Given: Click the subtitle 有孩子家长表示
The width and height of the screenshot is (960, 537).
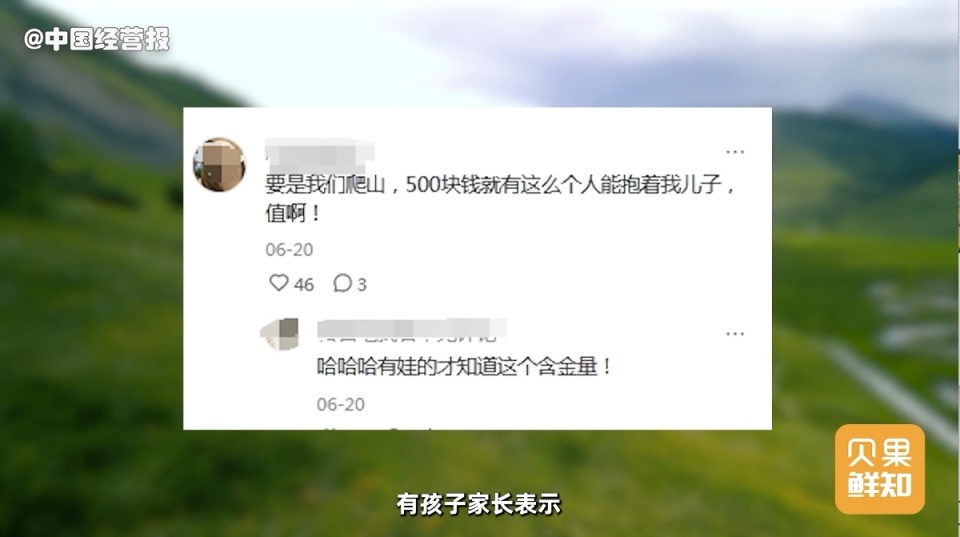Looking at the screenshot, I should point(478,504).
